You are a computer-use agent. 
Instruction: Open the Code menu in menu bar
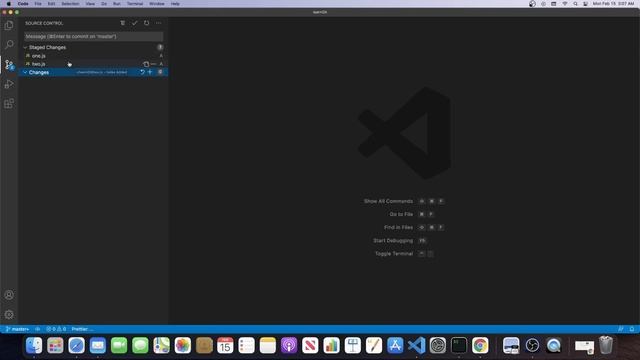point(23,4)
